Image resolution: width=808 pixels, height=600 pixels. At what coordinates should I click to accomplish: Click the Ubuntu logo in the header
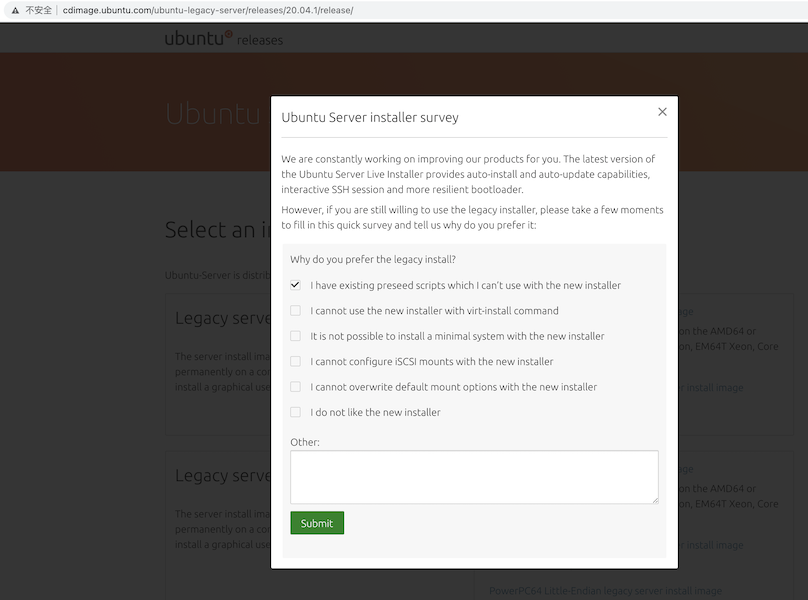pos(198,38)
